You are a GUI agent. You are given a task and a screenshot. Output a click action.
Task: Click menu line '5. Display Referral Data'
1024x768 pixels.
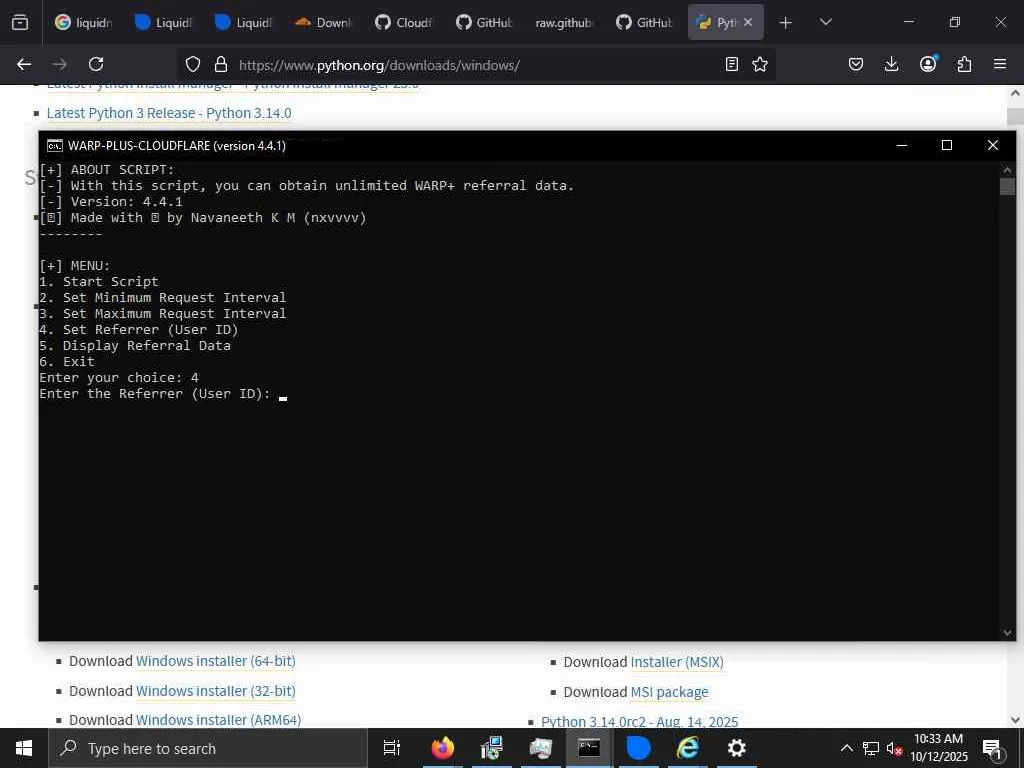click(x=135, y=345)
